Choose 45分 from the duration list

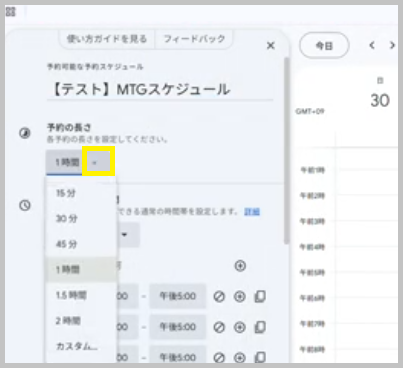pos(80,244)
